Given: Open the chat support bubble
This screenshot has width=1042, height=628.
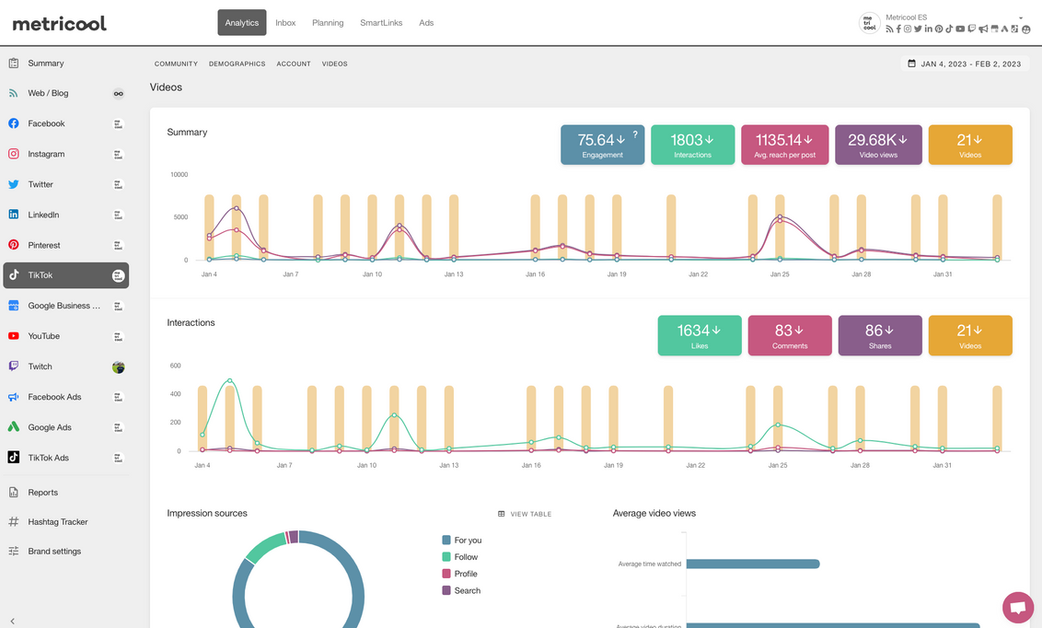Looking at the screenshot, I should pyautogui.click(x=1017, y=607).
